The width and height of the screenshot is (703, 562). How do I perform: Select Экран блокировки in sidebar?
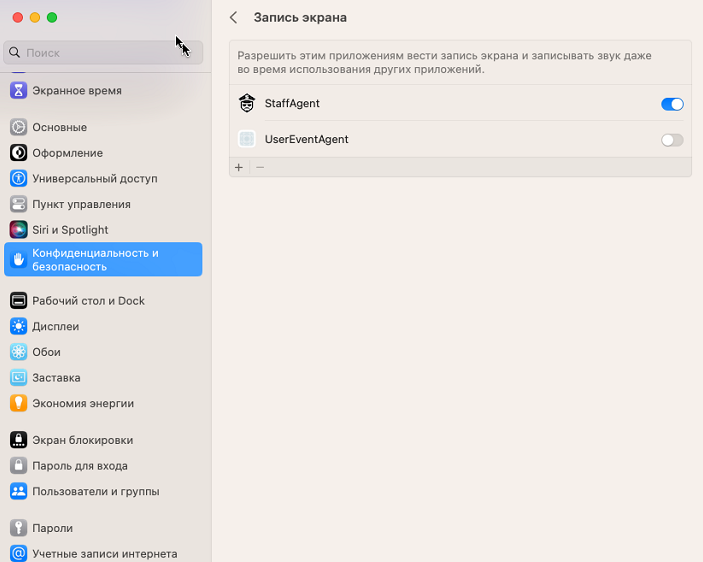[82, 440]
